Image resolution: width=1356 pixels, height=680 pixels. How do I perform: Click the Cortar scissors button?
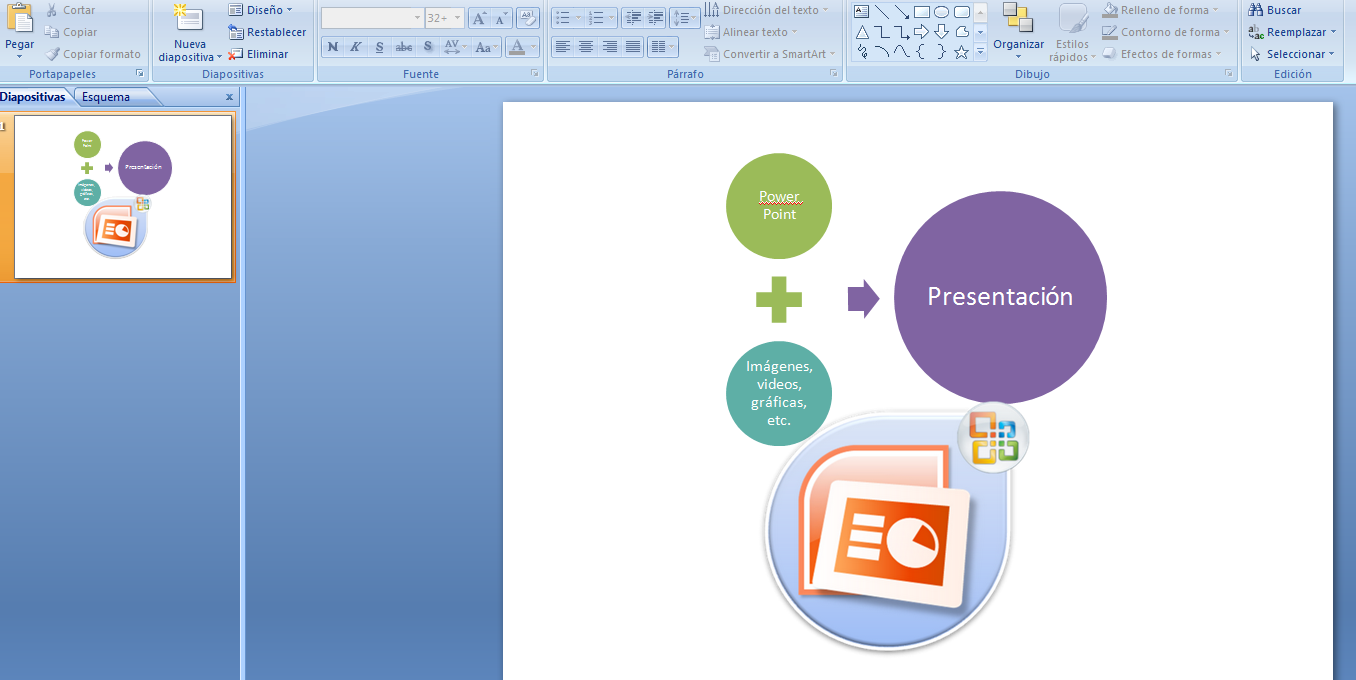[x=70, y=10]
